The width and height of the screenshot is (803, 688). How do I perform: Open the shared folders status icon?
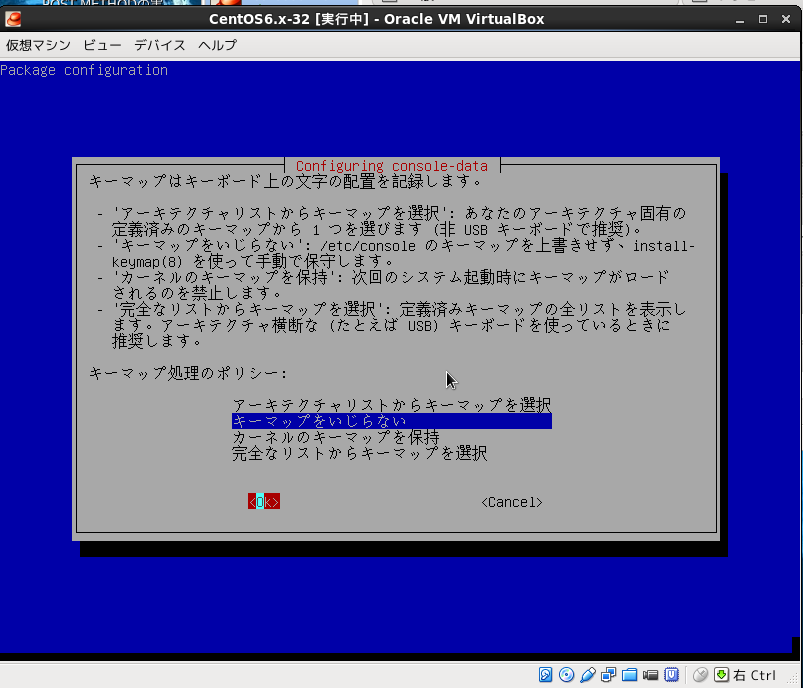point(630,675)
